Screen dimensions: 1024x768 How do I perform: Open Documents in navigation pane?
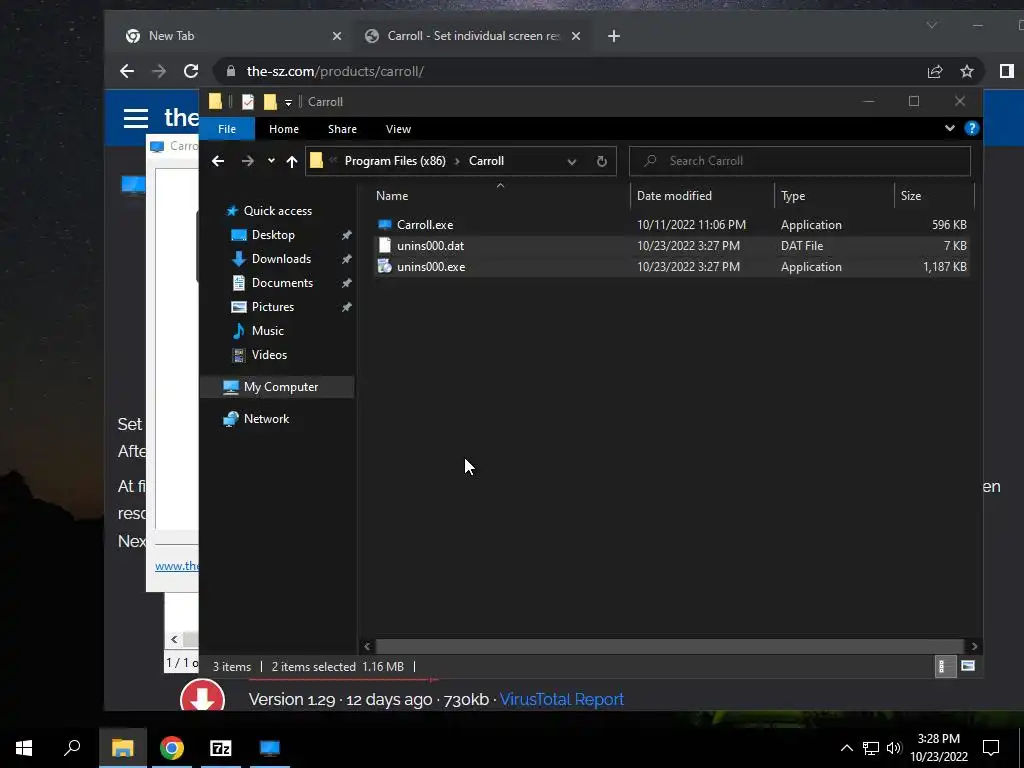(282, 283)
